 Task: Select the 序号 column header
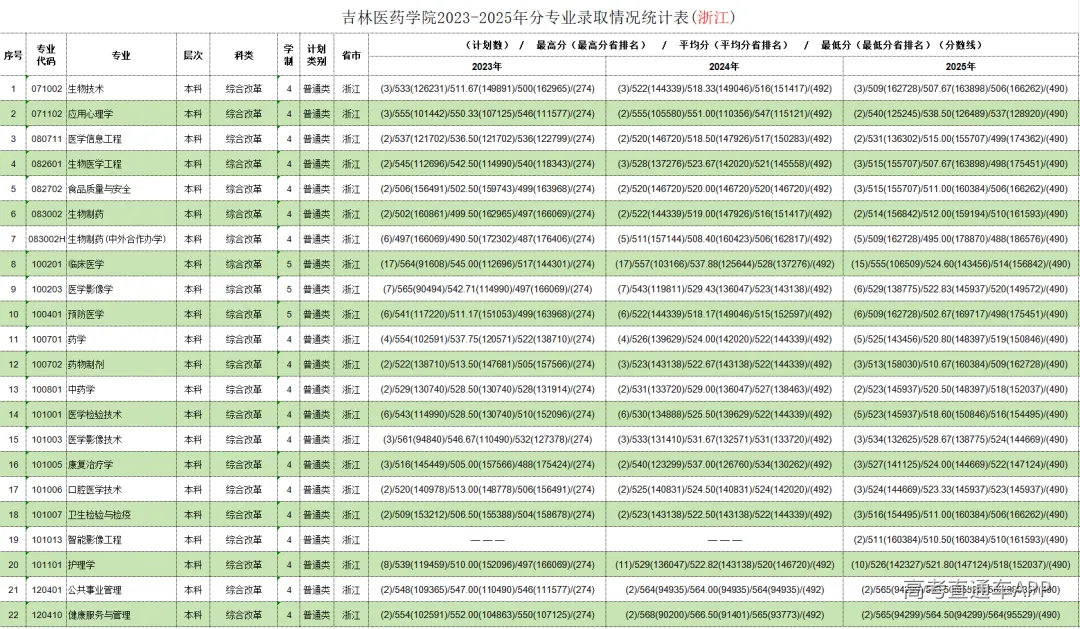13,55
